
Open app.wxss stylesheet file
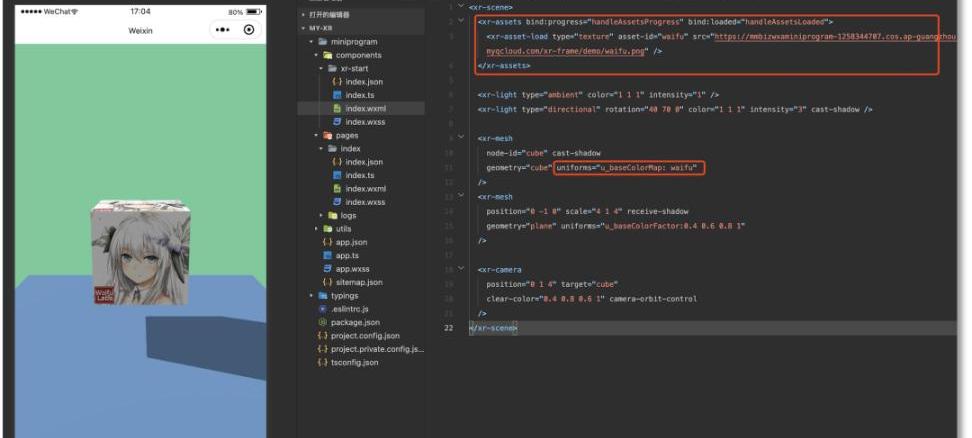pos(350,269)
